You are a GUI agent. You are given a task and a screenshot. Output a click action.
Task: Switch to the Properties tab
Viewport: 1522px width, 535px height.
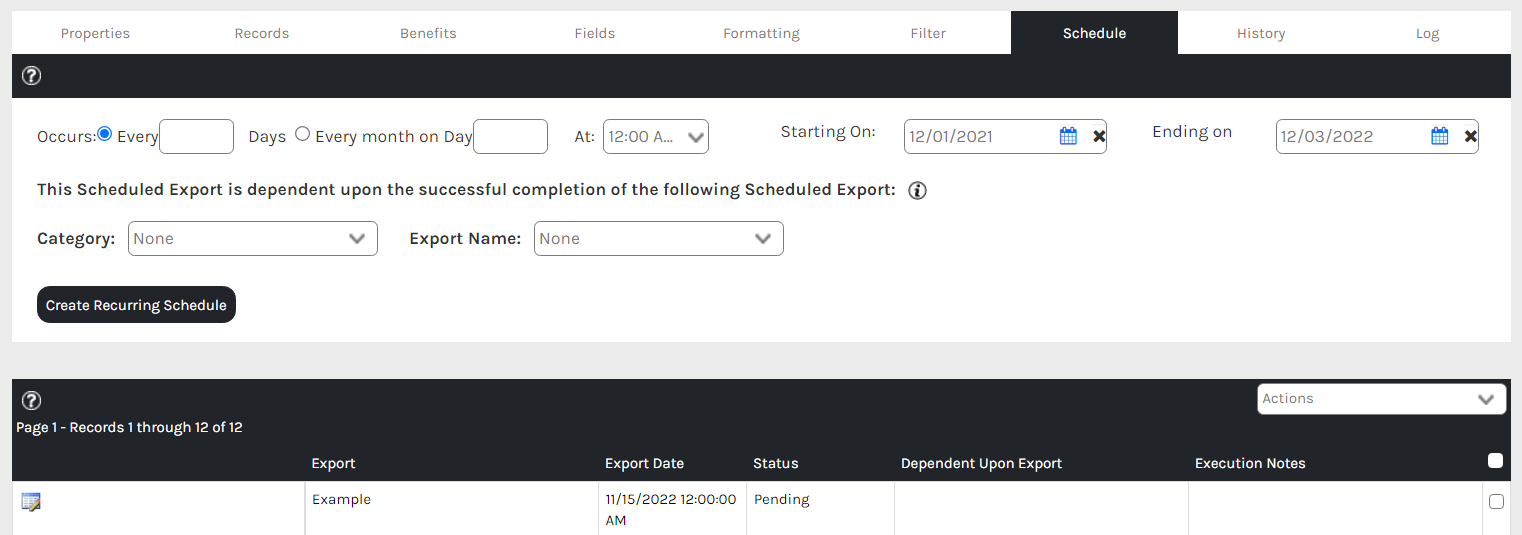click(95, 33)
